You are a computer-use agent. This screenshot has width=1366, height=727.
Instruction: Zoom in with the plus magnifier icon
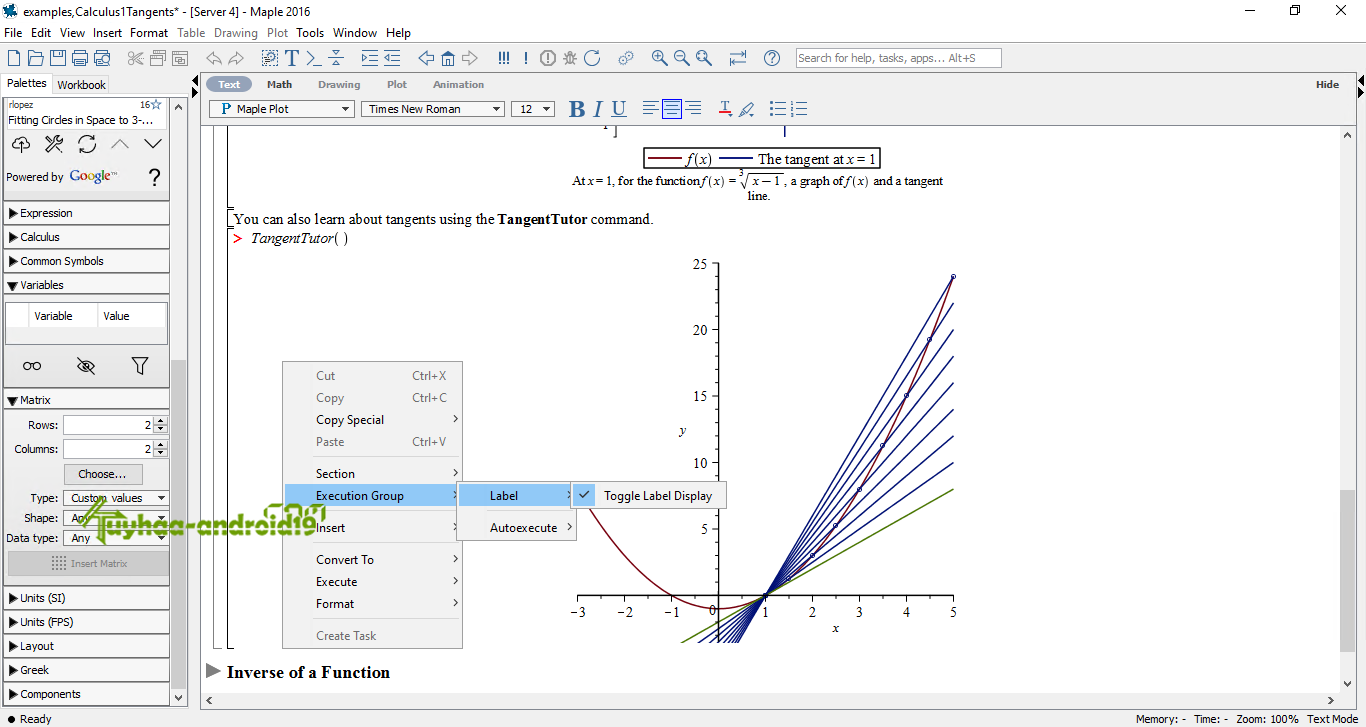tap(660, 58)
